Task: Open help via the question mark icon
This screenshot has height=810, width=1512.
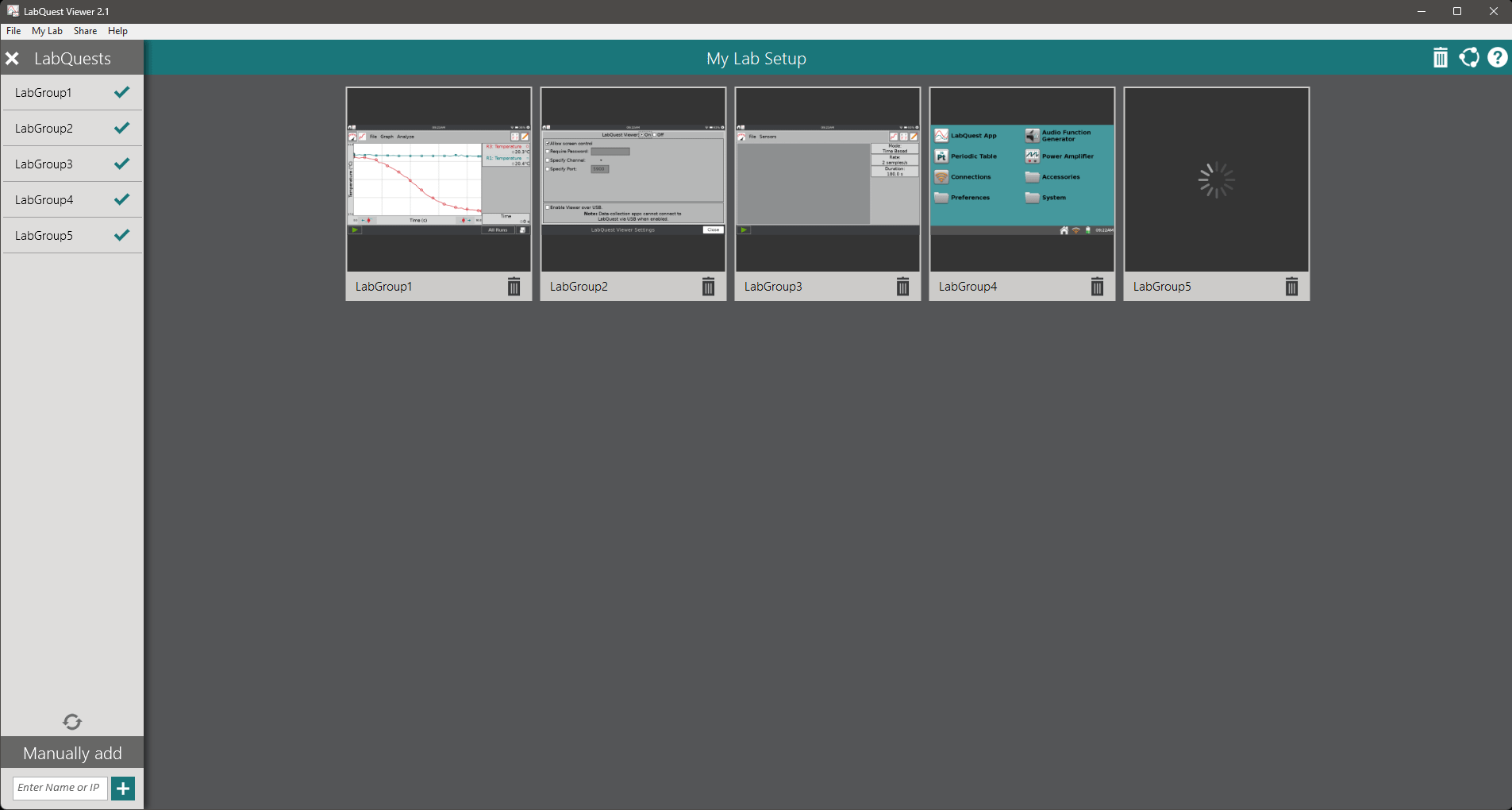Action: [x=1498, y=58]
